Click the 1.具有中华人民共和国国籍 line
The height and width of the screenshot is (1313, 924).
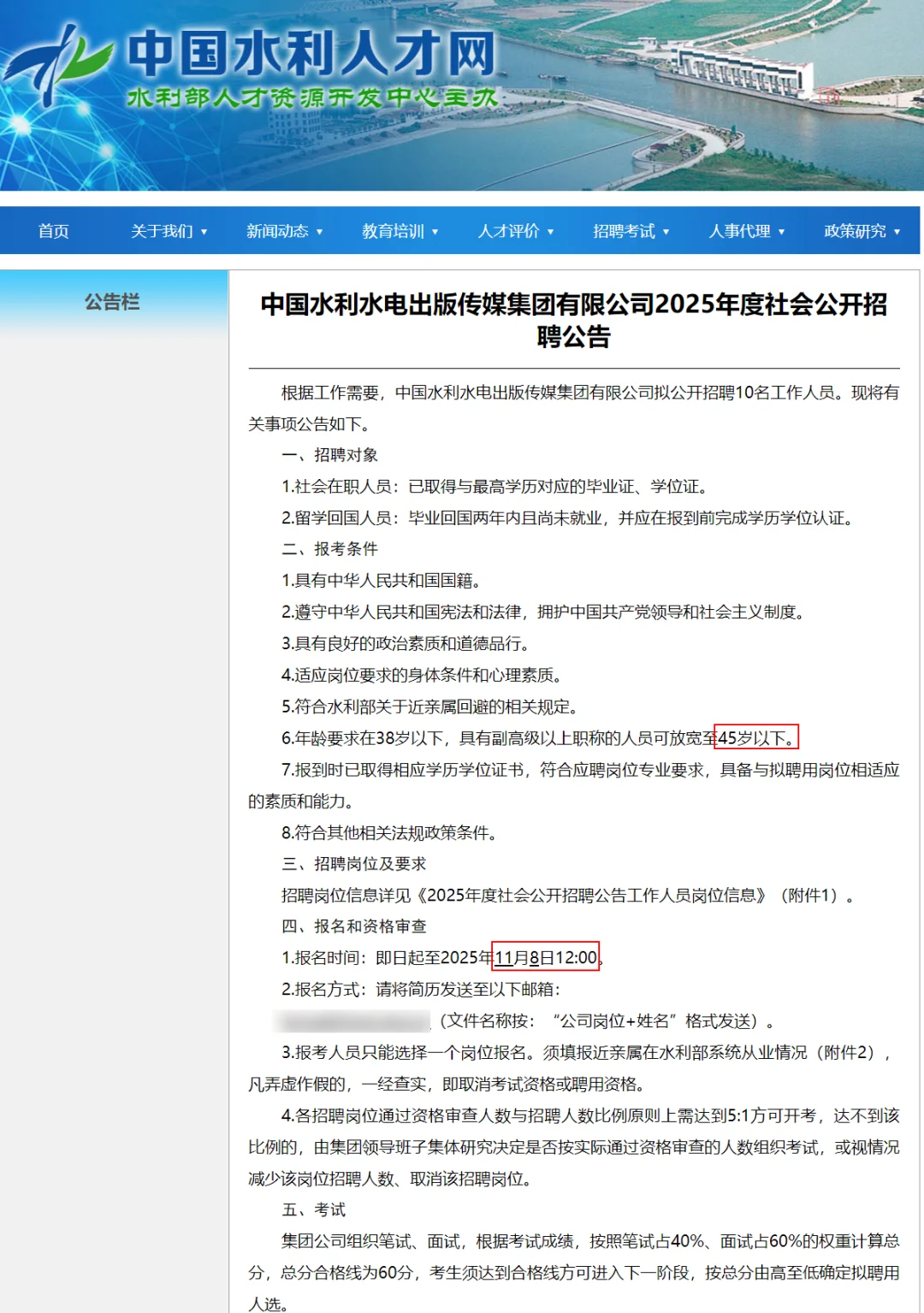383,581
